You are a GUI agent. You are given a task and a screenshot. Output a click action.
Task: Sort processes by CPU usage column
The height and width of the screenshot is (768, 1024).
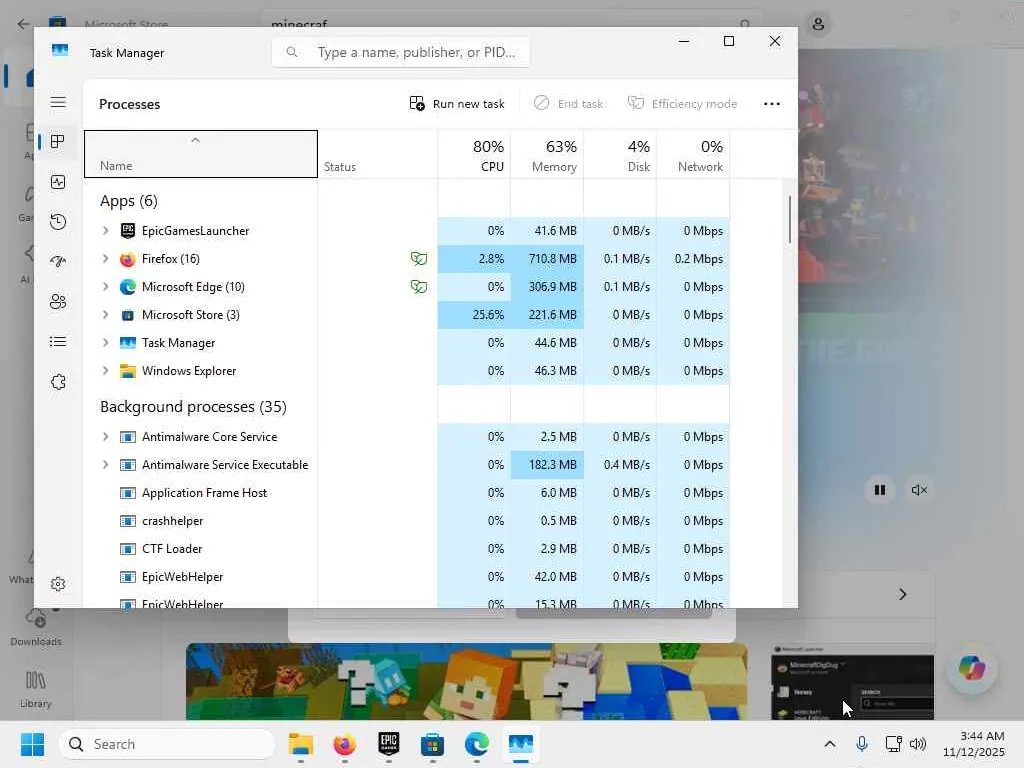coord(474,154)
